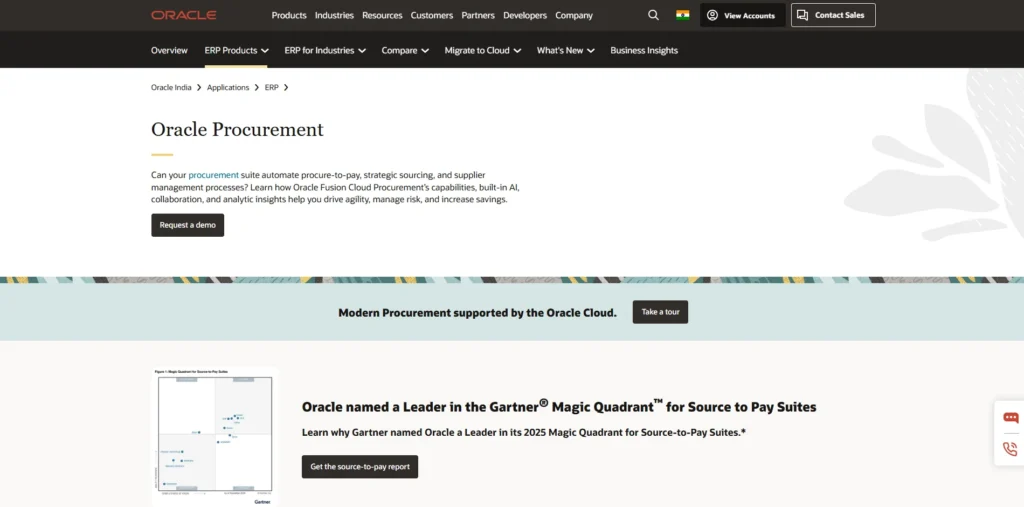Click "Modern Procurement supported by the Oracle Cloud." text
The image size is (1024, 507).
pos(477,312)
